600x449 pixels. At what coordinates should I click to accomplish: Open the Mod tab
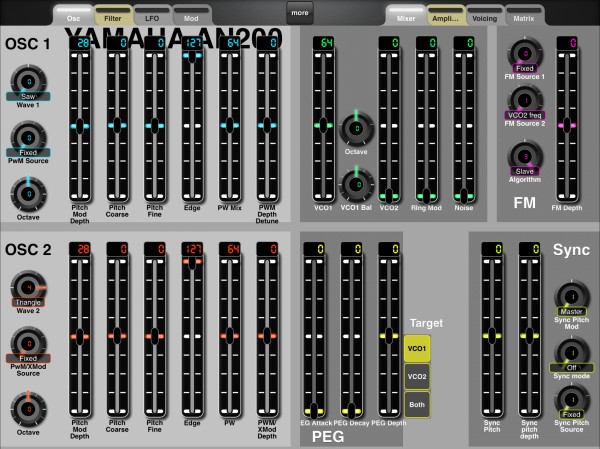[x=191, y=15]
